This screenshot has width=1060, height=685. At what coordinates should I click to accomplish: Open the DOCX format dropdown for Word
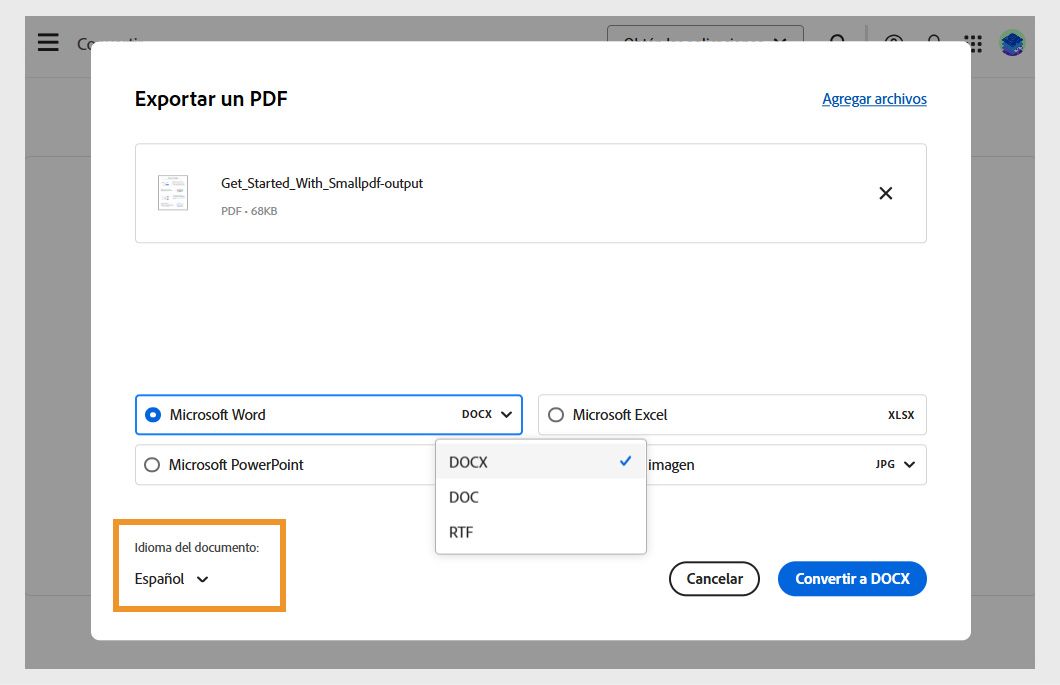tap(489, 414)
